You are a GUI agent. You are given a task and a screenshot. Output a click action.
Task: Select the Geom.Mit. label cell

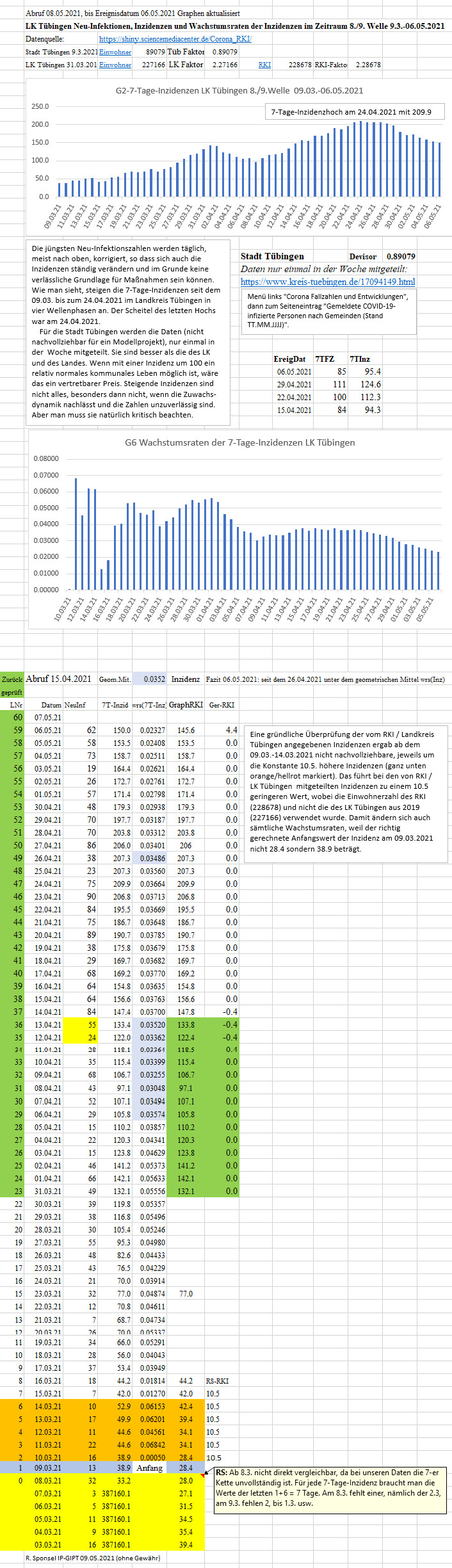(x=115, y=679)
